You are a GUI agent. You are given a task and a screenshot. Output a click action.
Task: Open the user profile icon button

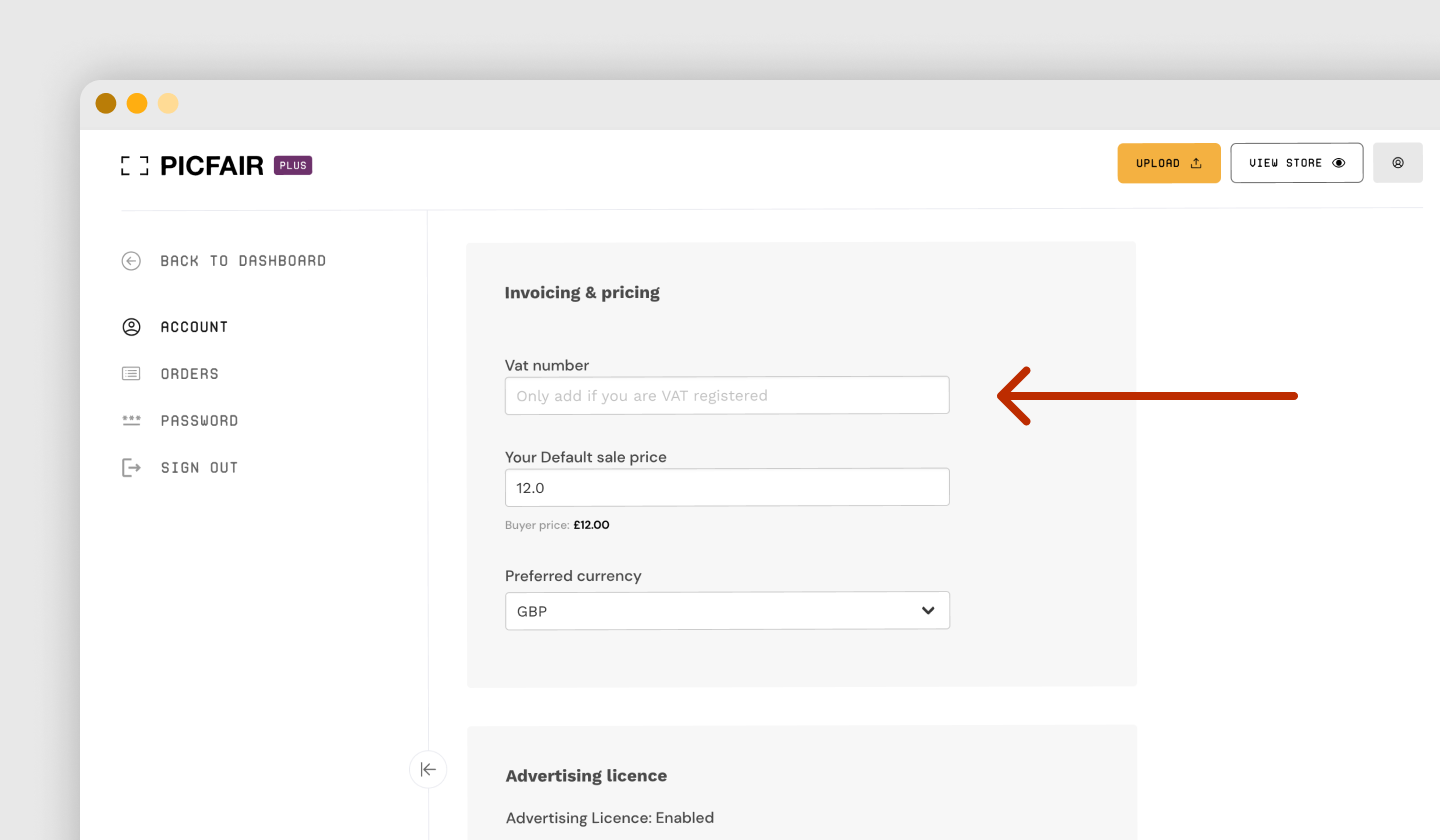(x=1398, y=163)
